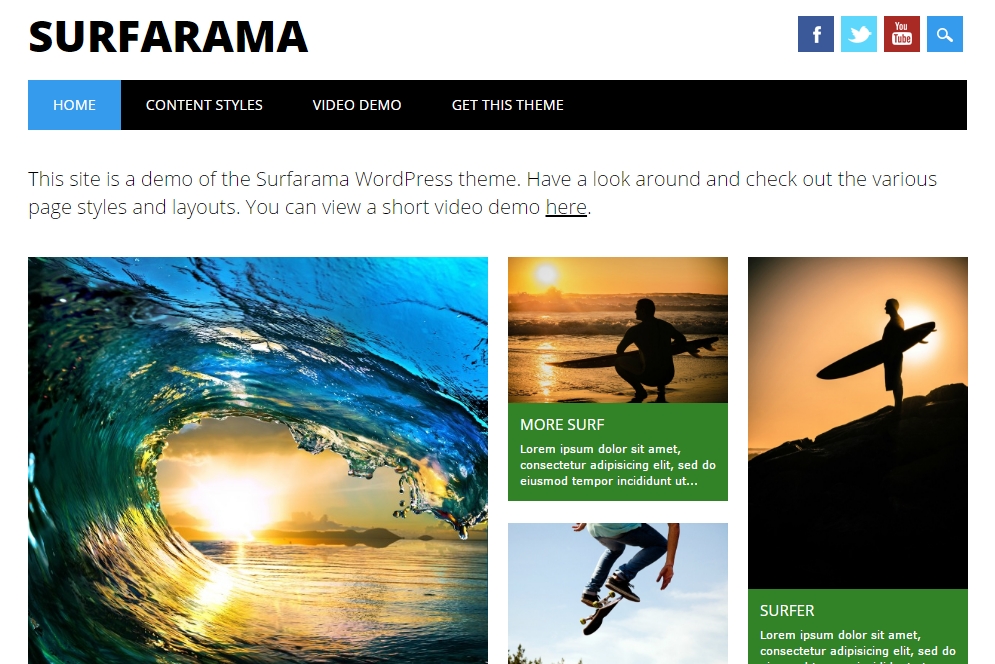Open GET THIS THEME menu item
995x664 pixels.
click(508, 105)
